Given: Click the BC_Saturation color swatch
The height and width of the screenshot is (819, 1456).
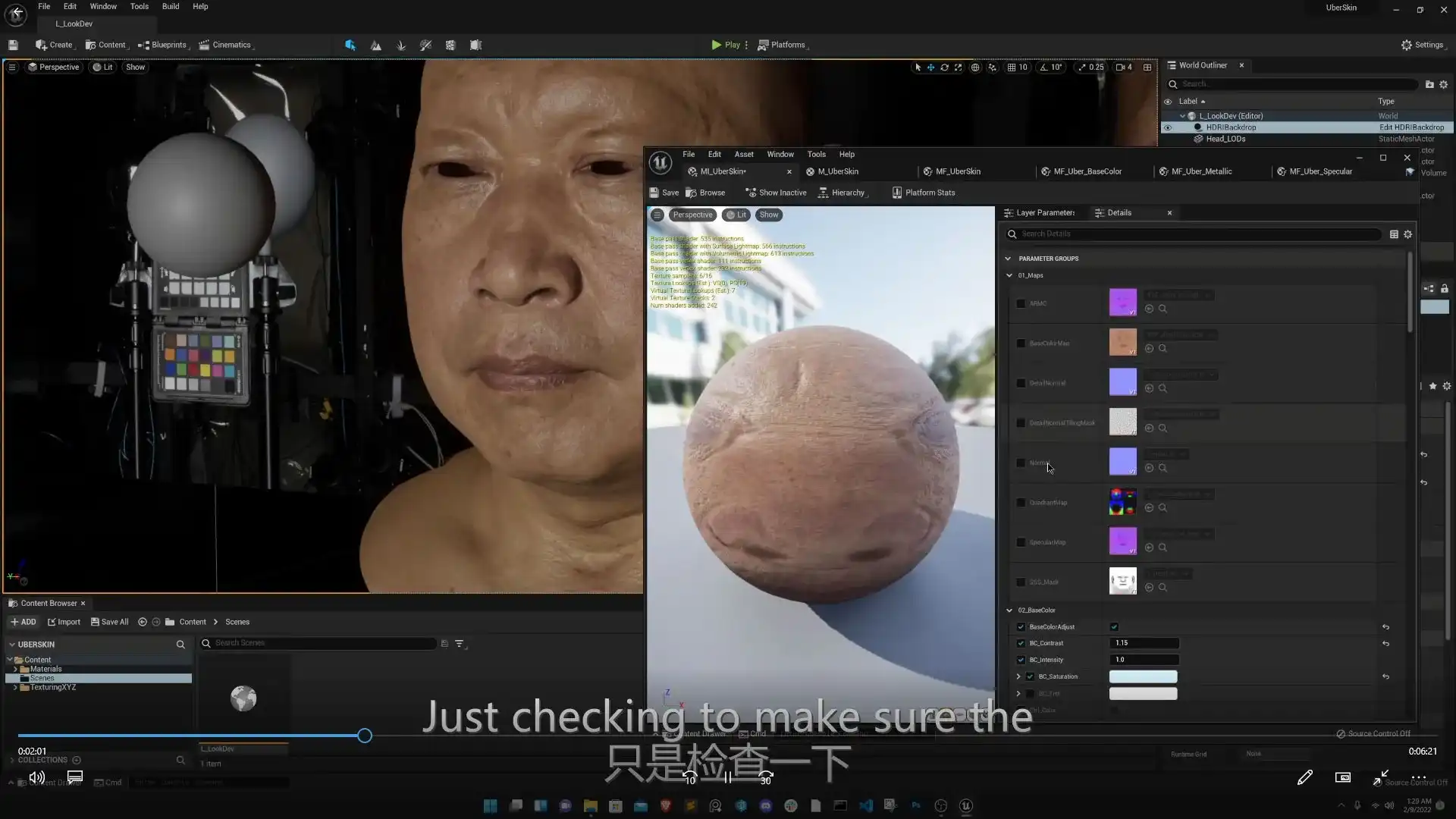Looking at the screenshot, I should pos(1143,676).
